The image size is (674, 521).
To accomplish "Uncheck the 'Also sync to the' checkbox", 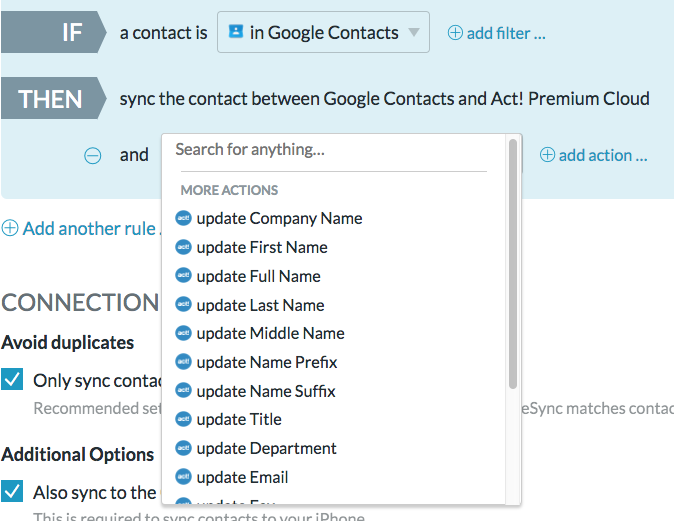I will click(13, 492).
